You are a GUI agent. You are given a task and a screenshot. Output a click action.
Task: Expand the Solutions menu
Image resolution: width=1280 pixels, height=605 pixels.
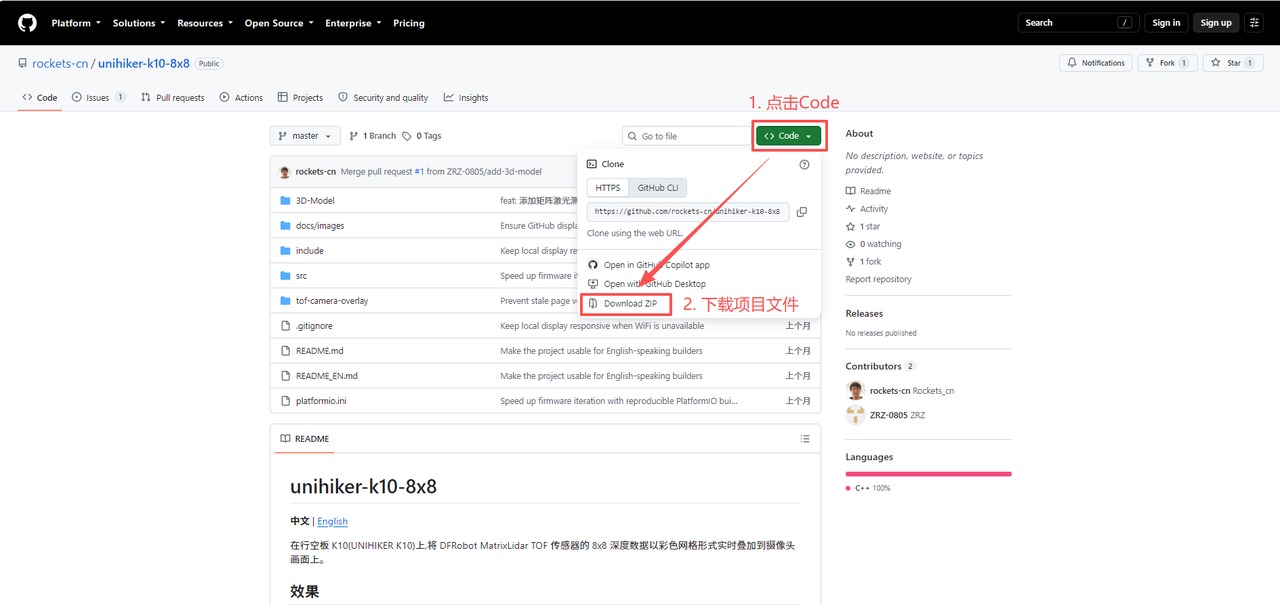(x=138, y=23)
